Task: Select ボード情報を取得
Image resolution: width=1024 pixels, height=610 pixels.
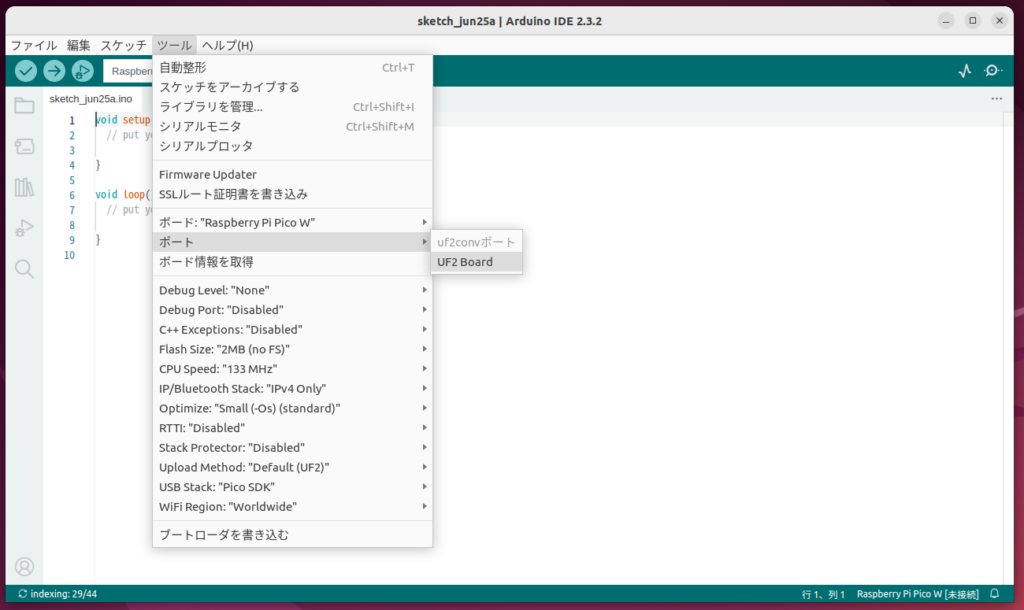Action: [x=292, y=261]
